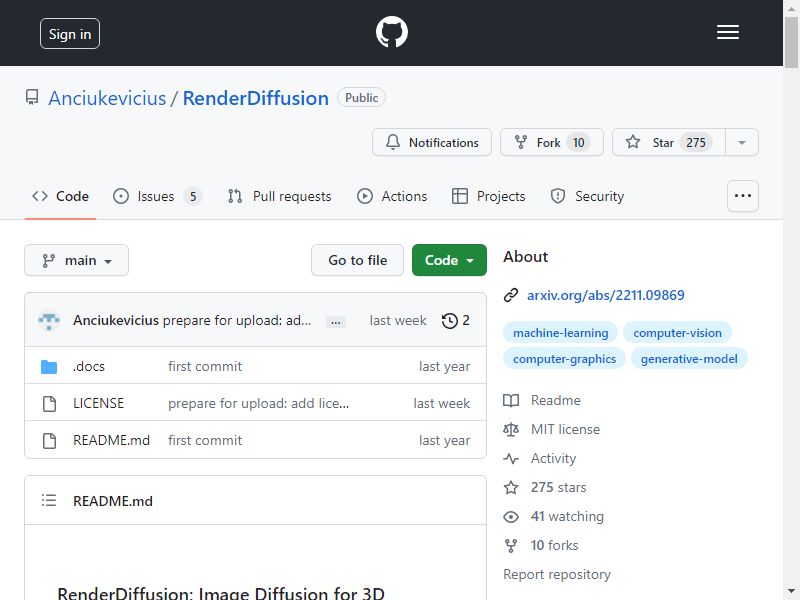Switch to the Projects tab
Viewport: 800px width, 600px height.
(x=488, y=196)
